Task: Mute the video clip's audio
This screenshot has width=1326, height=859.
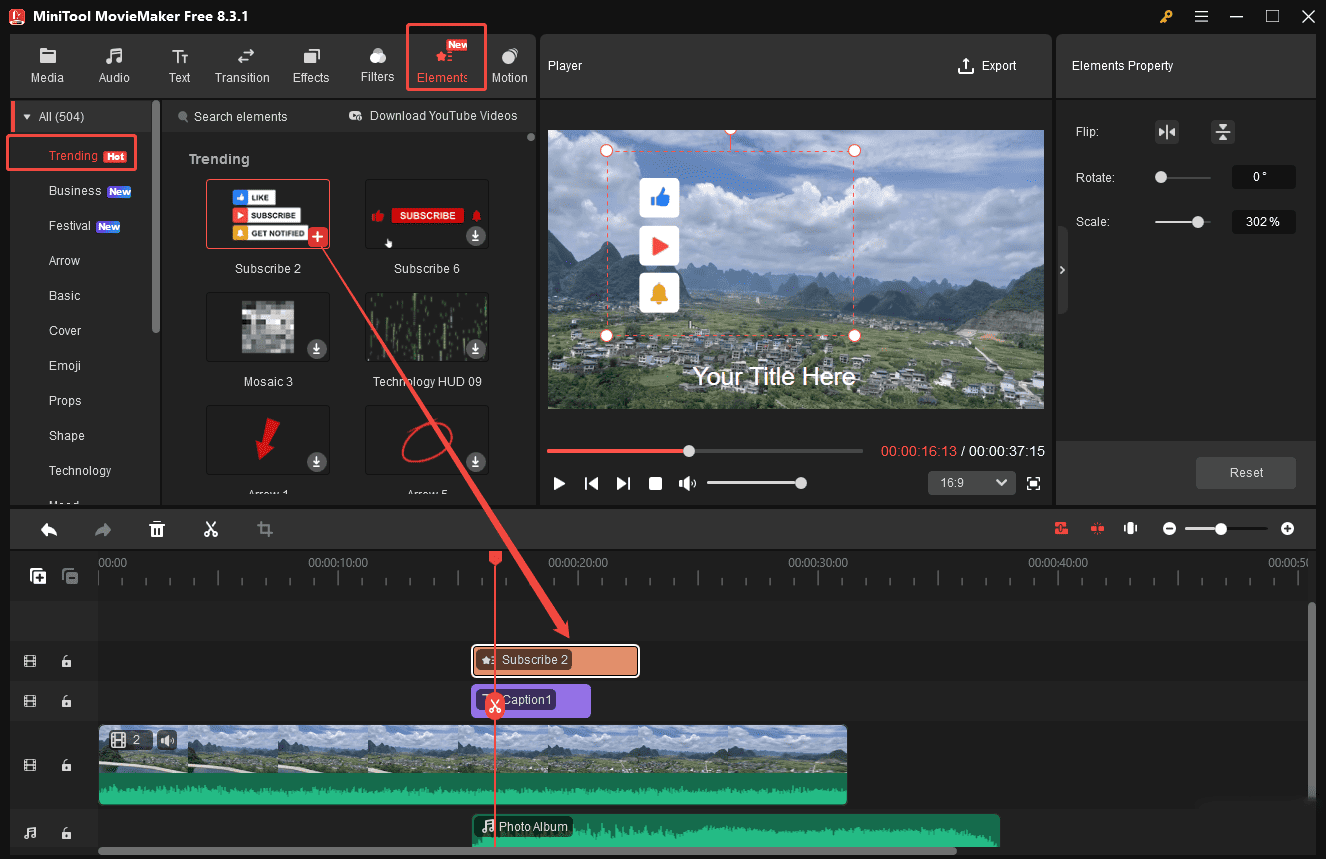Action: 167,740
